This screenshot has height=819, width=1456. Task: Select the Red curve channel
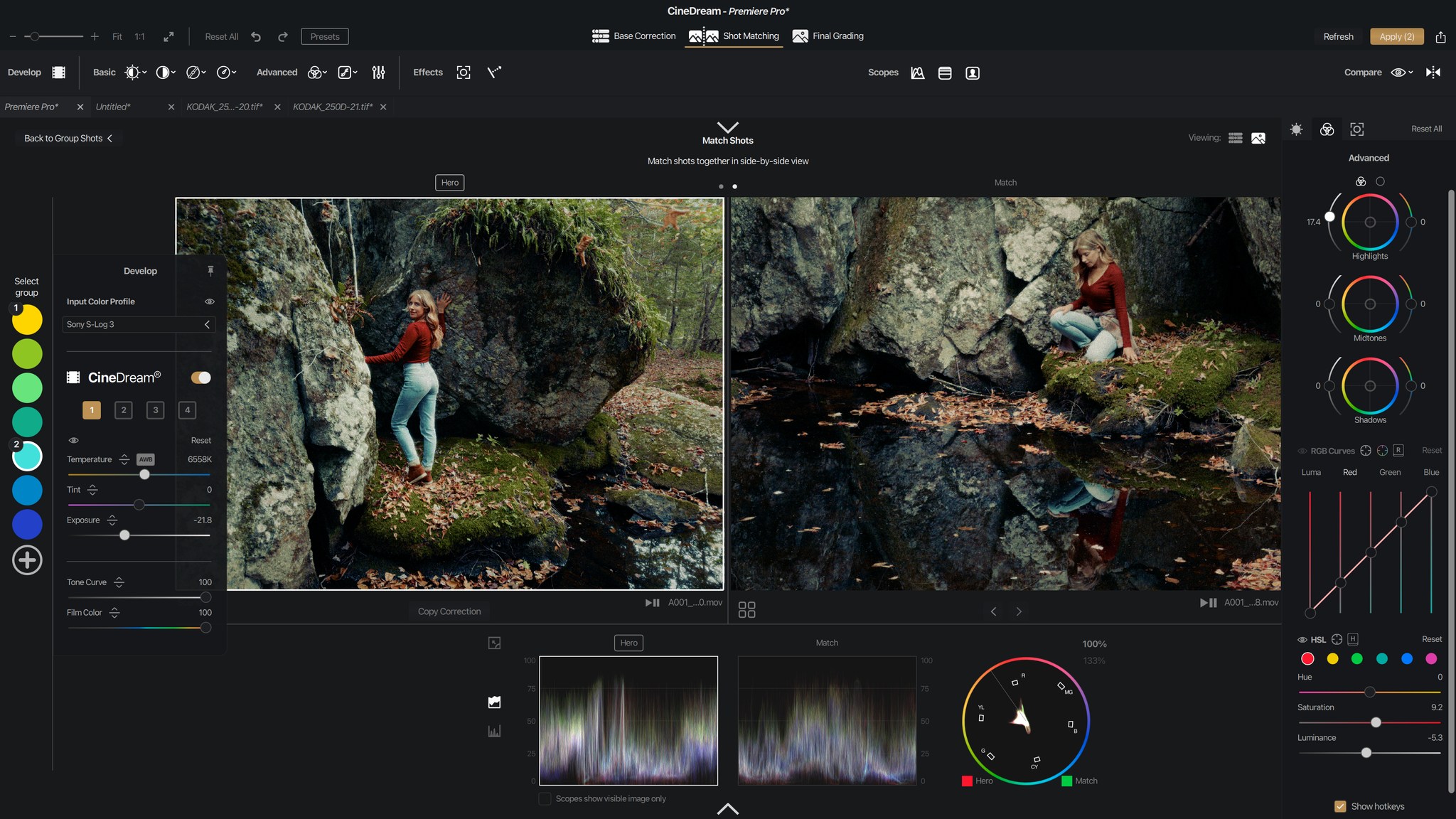point(1349,473)
